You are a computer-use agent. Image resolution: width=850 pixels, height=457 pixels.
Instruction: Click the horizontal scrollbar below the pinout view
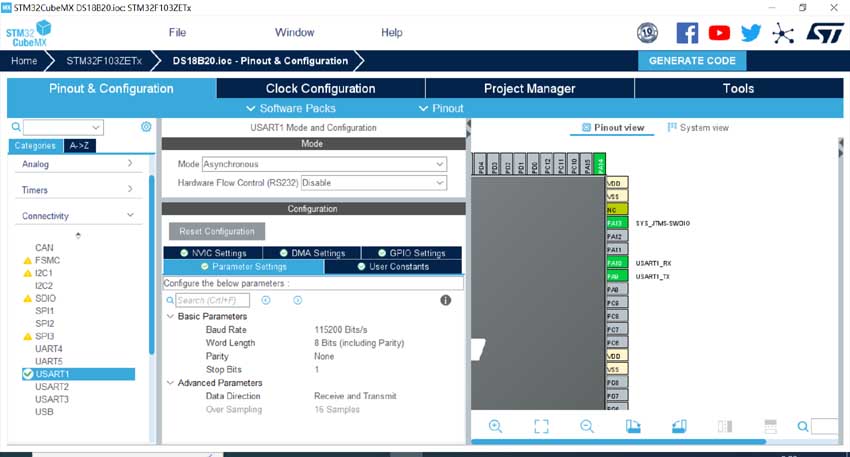620,442
